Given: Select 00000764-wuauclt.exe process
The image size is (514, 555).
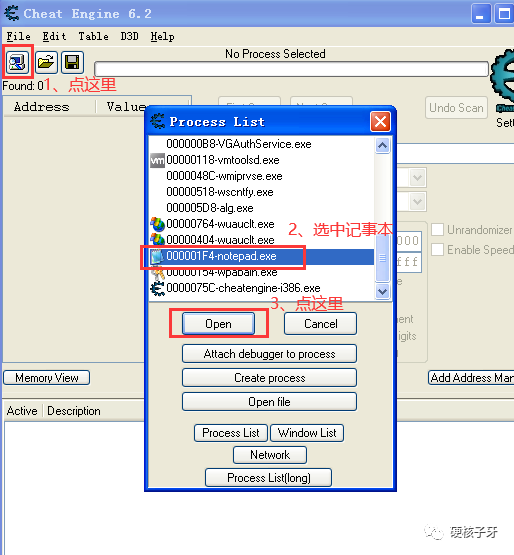Looking at the screenshot, I should tap(262, 224).
